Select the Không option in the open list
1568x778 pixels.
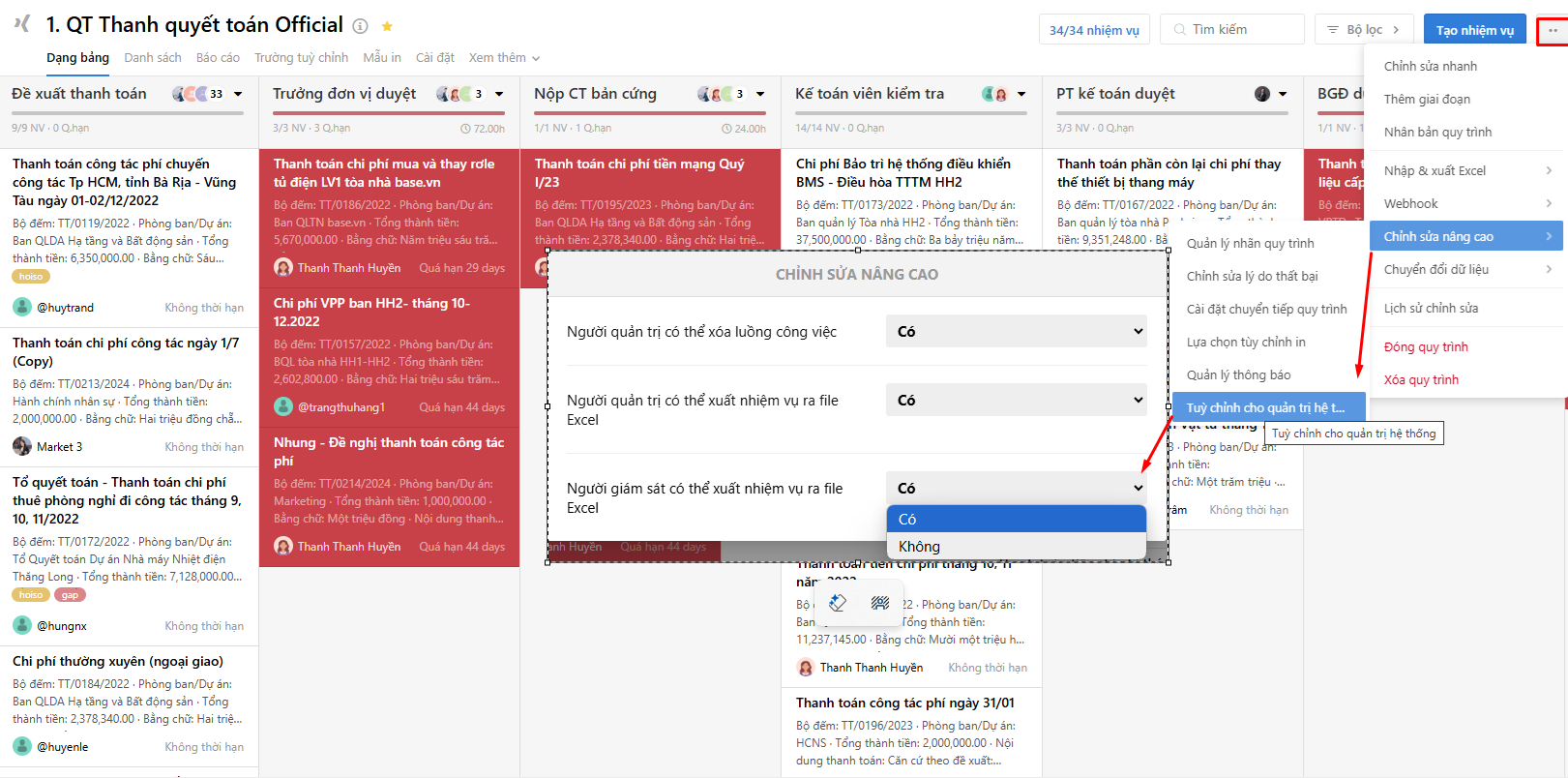pyautogui.click(x=1017, y=546)
